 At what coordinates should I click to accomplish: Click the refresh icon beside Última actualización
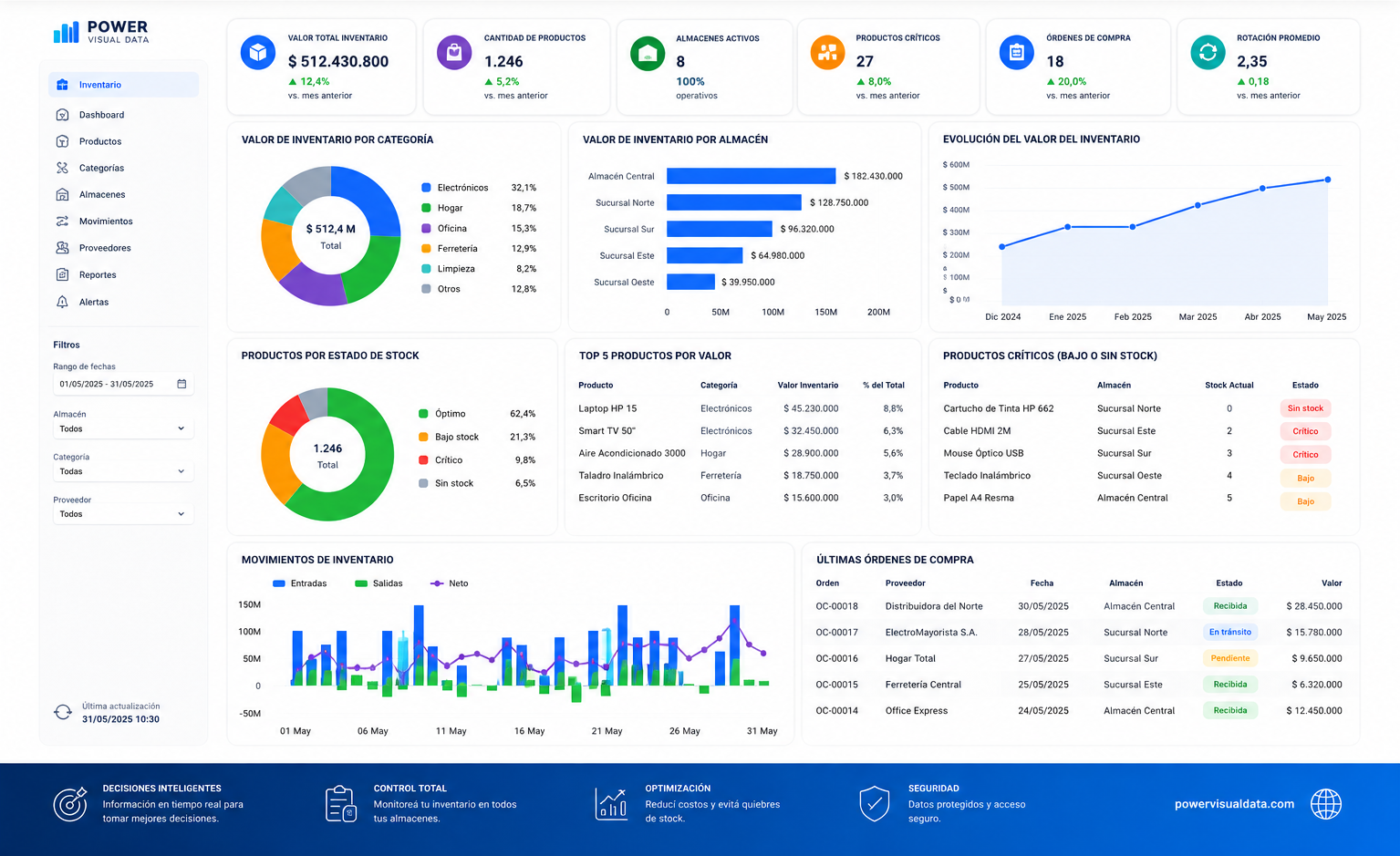click(x=63, y=713)
